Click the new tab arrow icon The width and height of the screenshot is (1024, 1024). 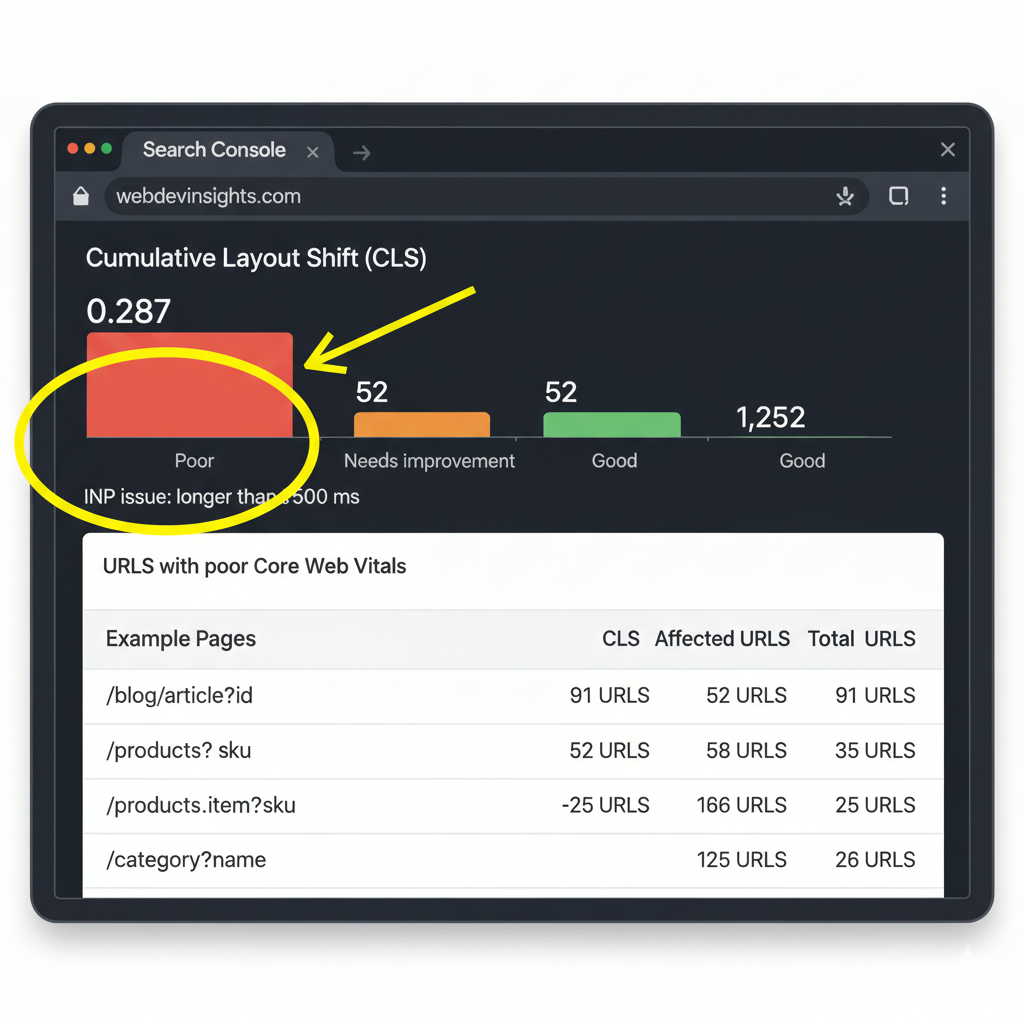361,153
